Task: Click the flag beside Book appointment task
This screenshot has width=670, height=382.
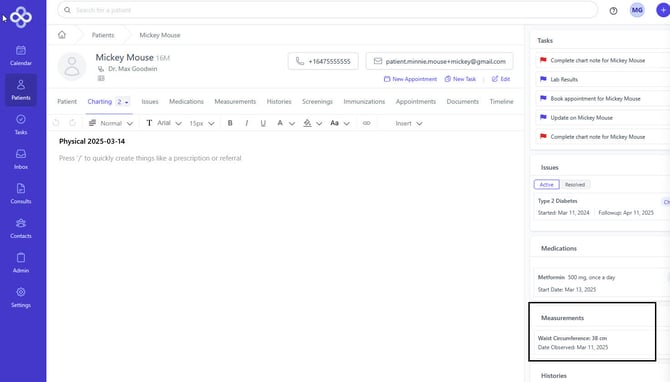Action: point(543,98)
